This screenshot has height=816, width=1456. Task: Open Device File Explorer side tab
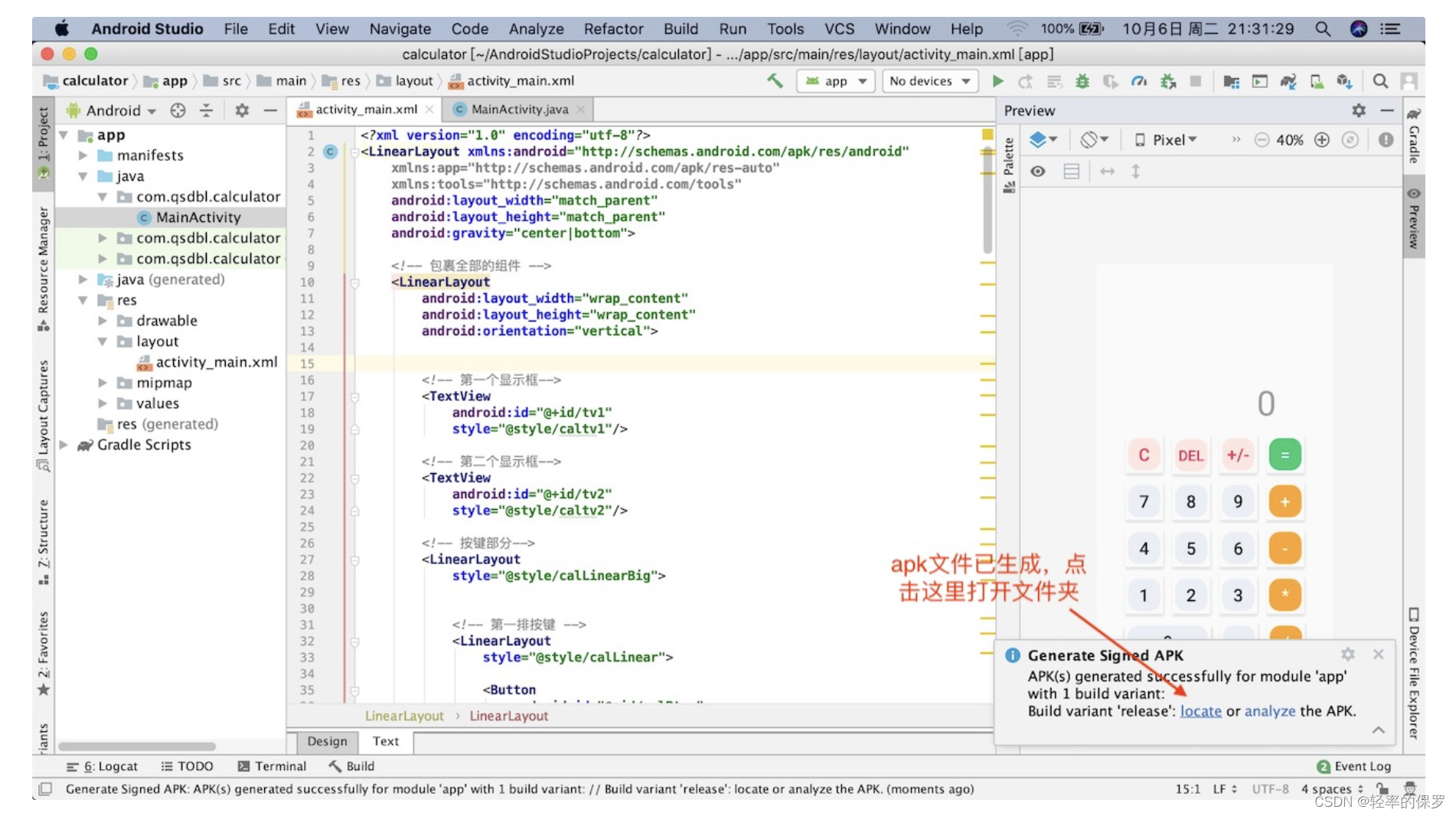pos(1414,673)
